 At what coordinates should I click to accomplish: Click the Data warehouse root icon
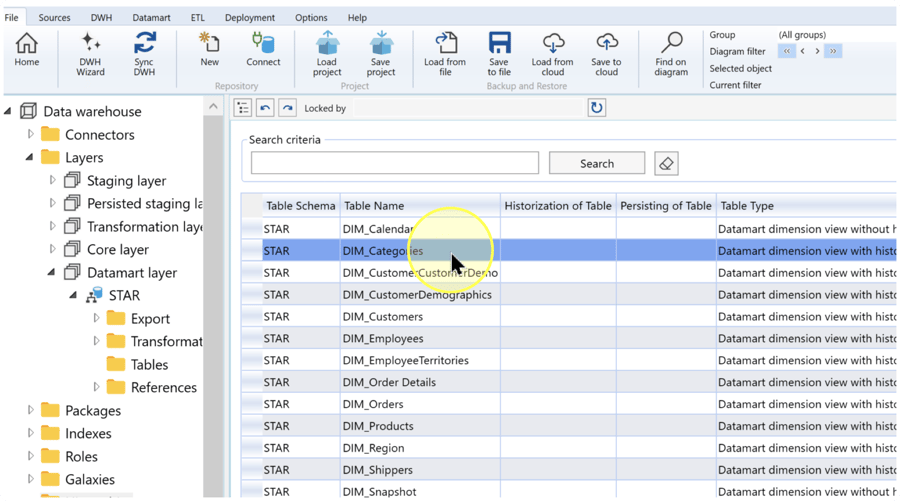[x=28, y=111]
